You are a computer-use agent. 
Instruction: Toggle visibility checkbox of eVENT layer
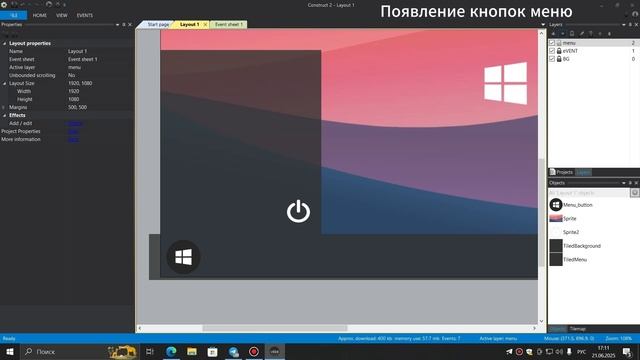click(552, 51)
